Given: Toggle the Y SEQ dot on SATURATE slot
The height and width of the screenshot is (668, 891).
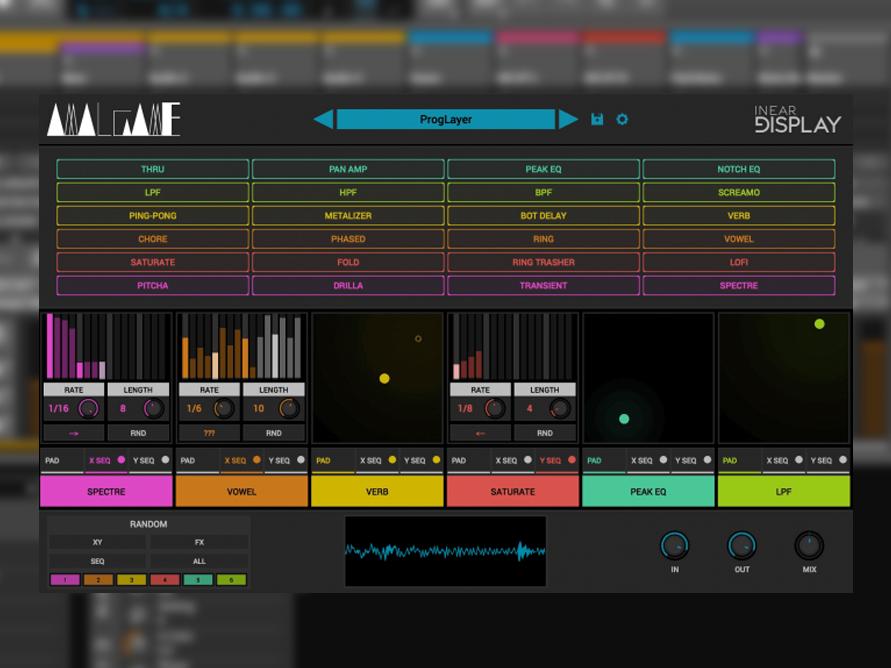Looking at the screenshot, I should tap(572, 460).
